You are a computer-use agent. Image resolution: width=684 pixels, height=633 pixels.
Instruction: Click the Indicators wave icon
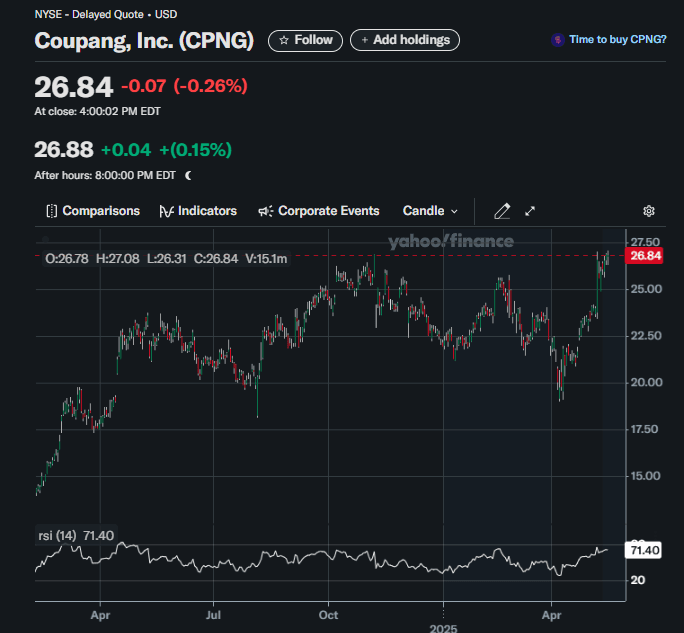point(165,211)
